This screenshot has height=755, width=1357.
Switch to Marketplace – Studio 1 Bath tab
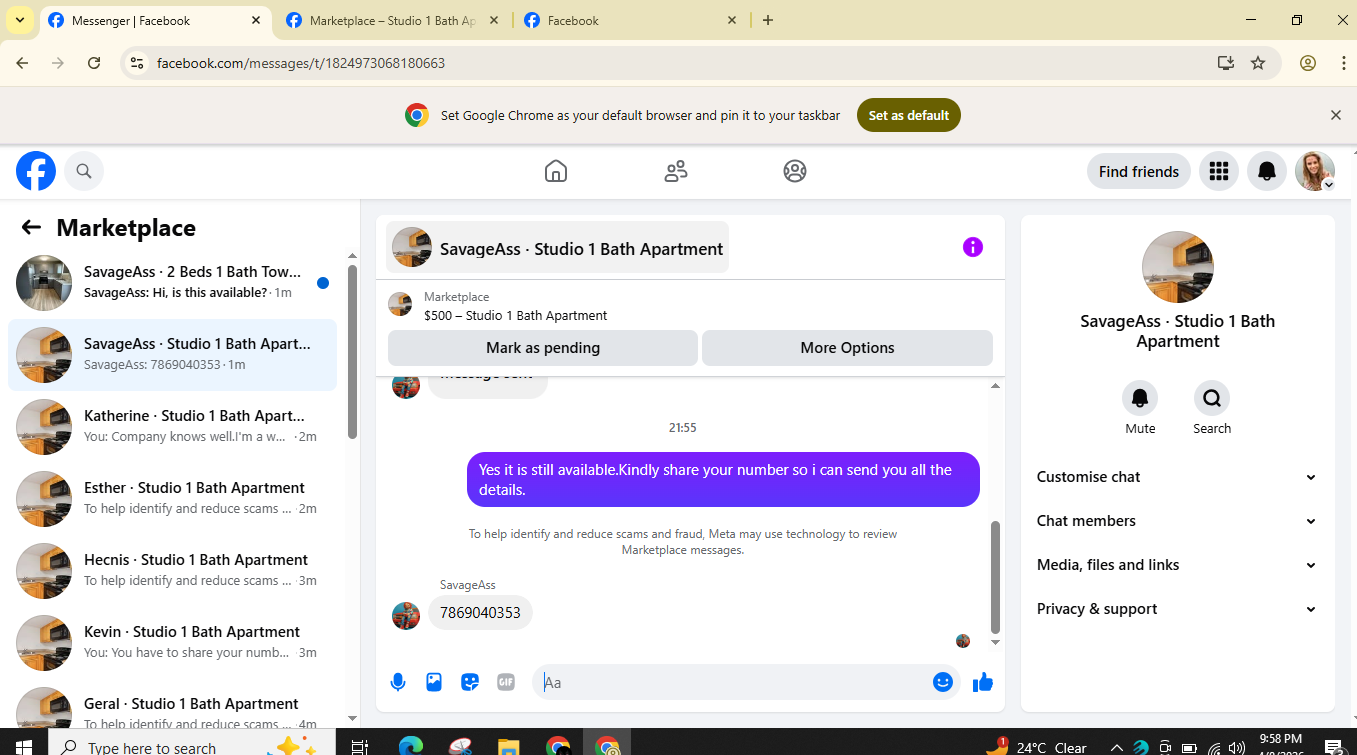click(x=392, y=20)
